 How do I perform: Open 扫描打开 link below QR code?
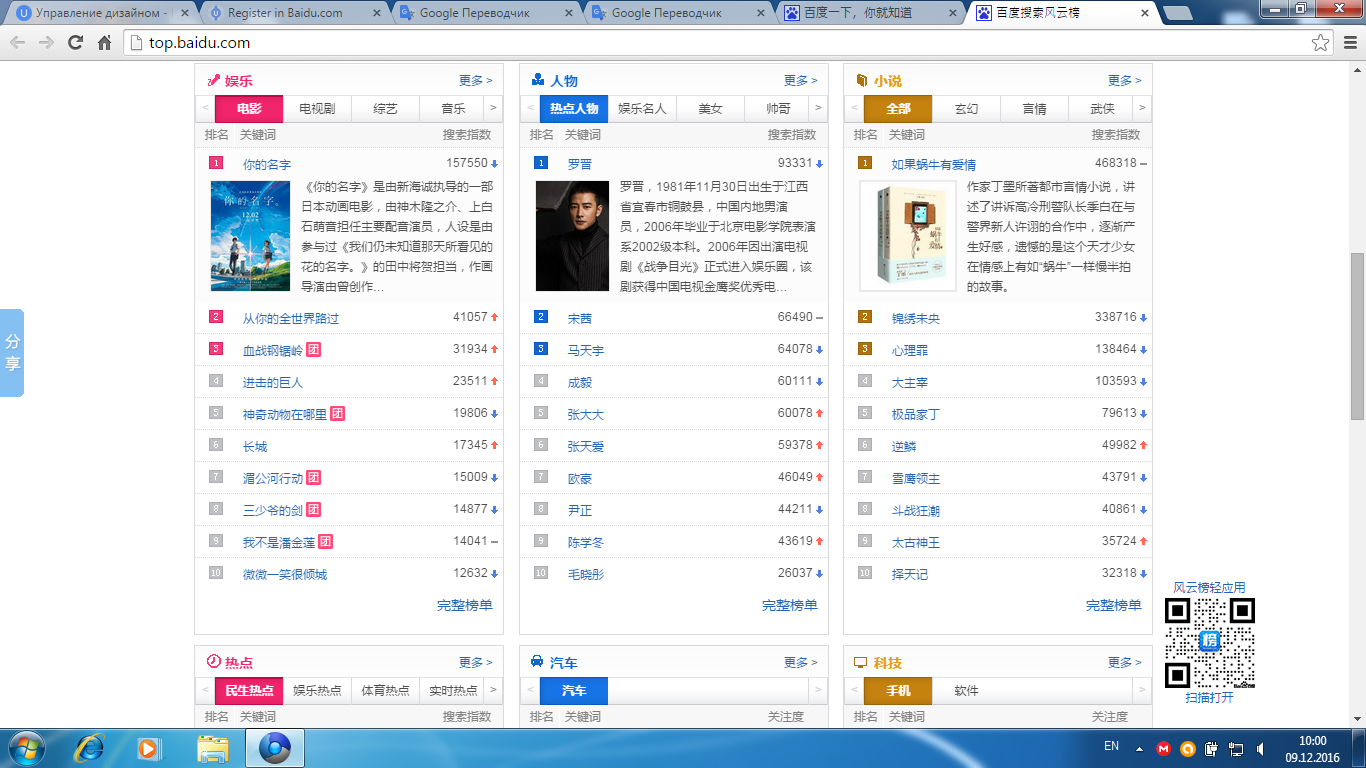pyautogui.click(x=1210, y=697)
